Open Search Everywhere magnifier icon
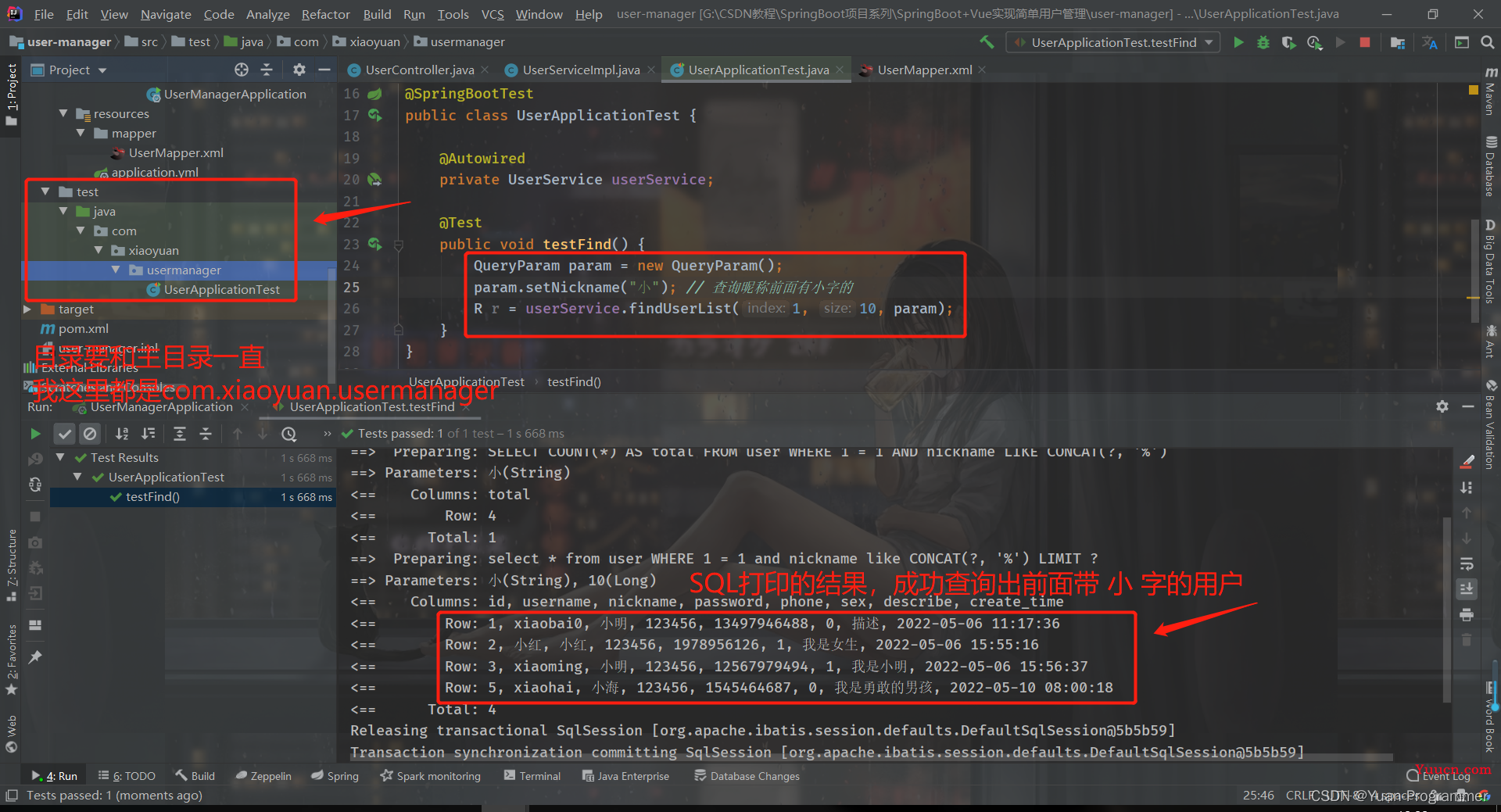 [1487, 42]
